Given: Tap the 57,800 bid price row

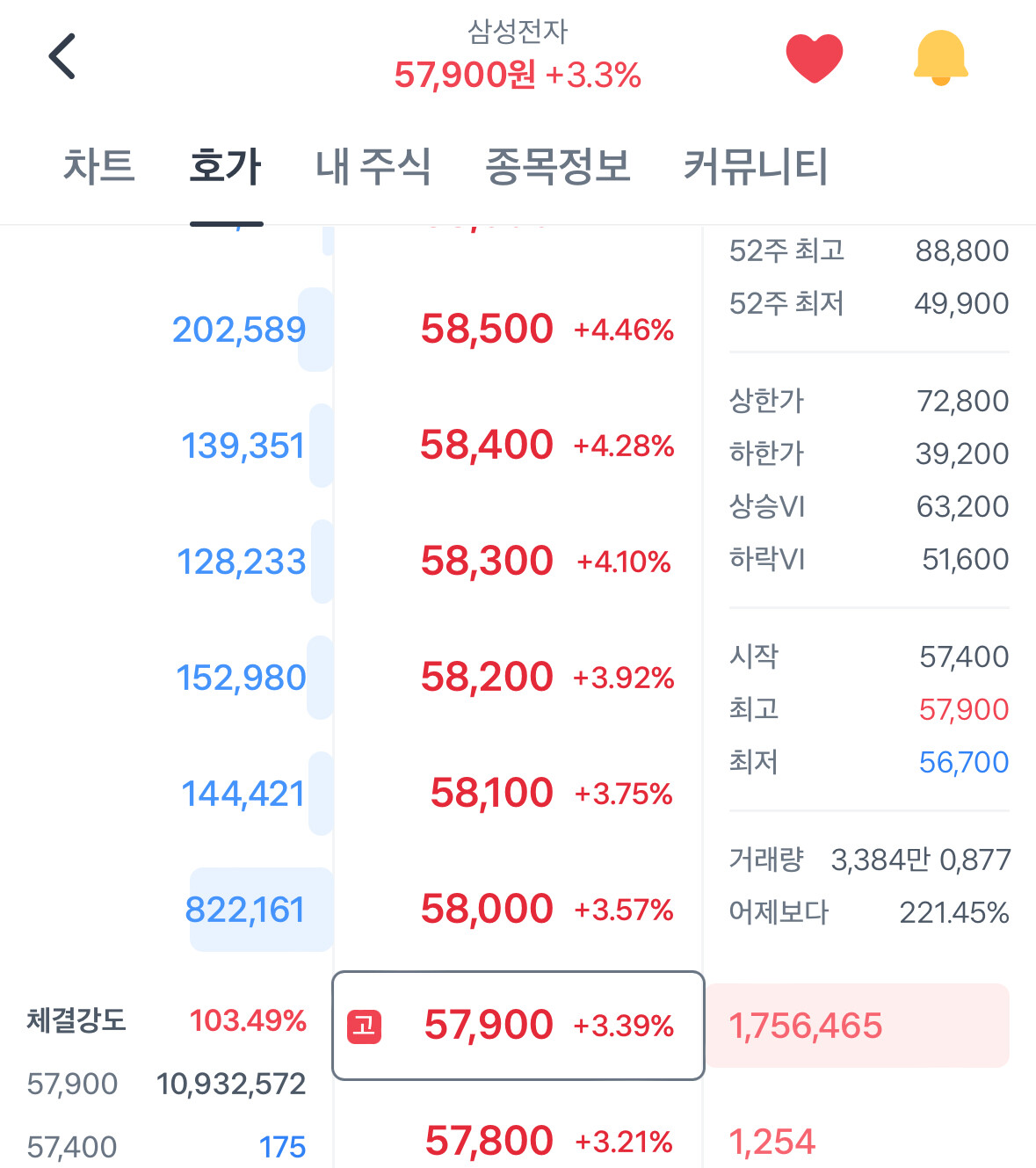Looking at the screenshot, I should (518, 1142).
